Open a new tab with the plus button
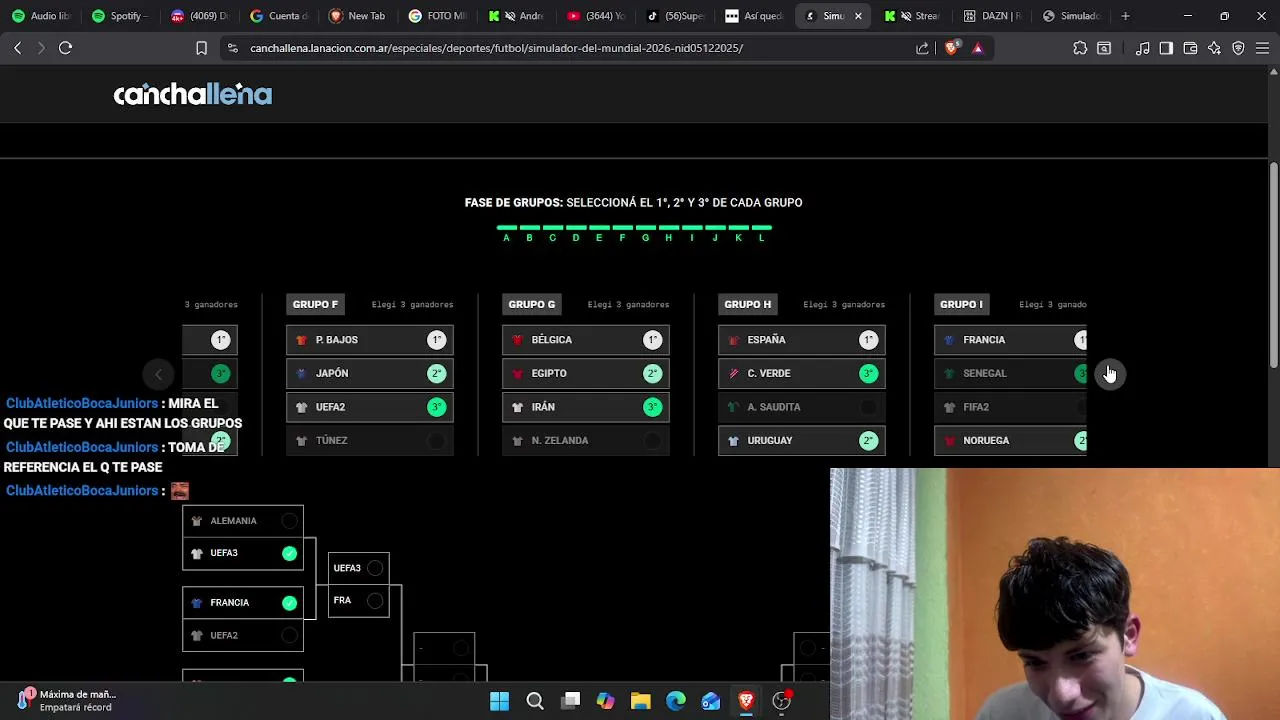 point(1125,16)
